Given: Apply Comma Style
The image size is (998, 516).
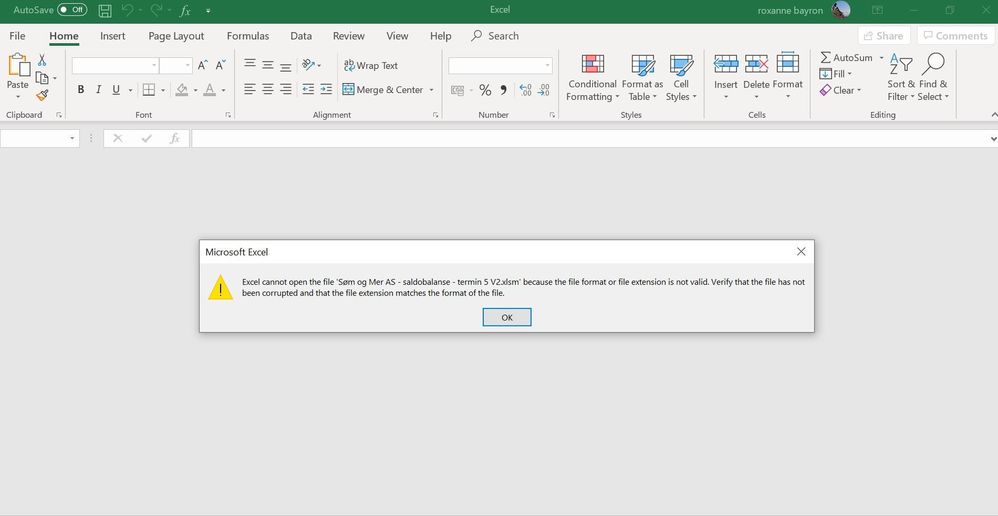Looking at the screenshot, I should [503, 90].
